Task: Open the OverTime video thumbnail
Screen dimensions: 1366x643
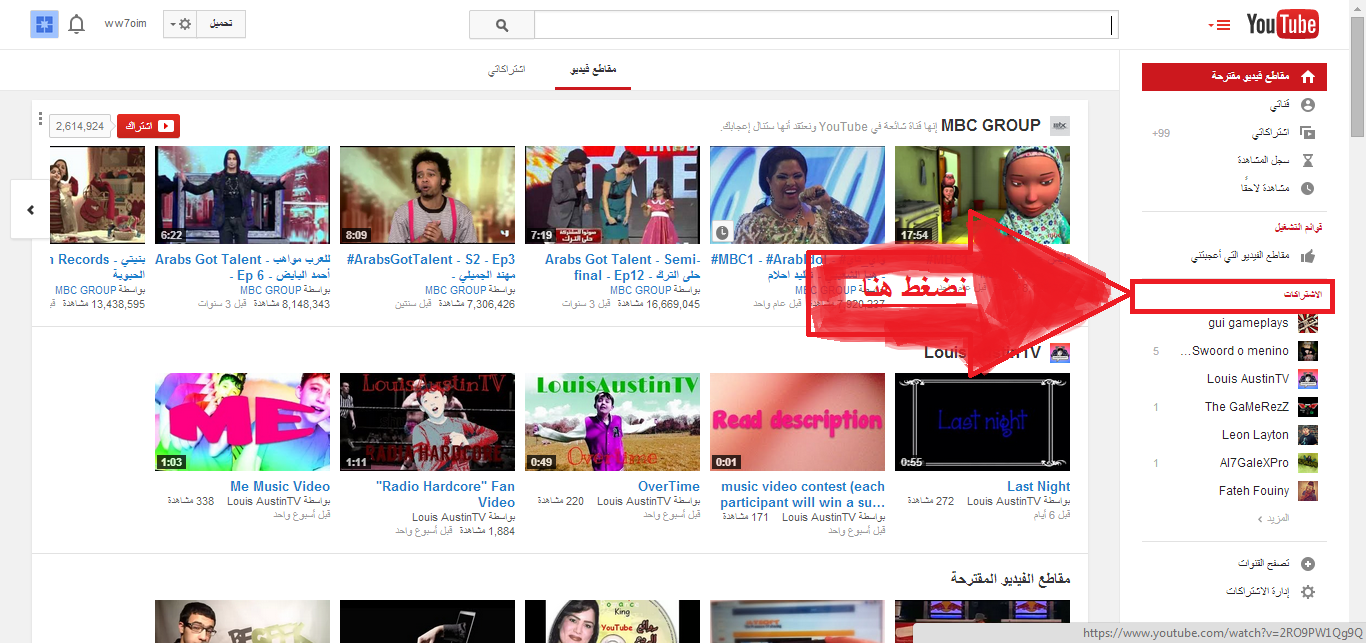Action: [612, 422]
